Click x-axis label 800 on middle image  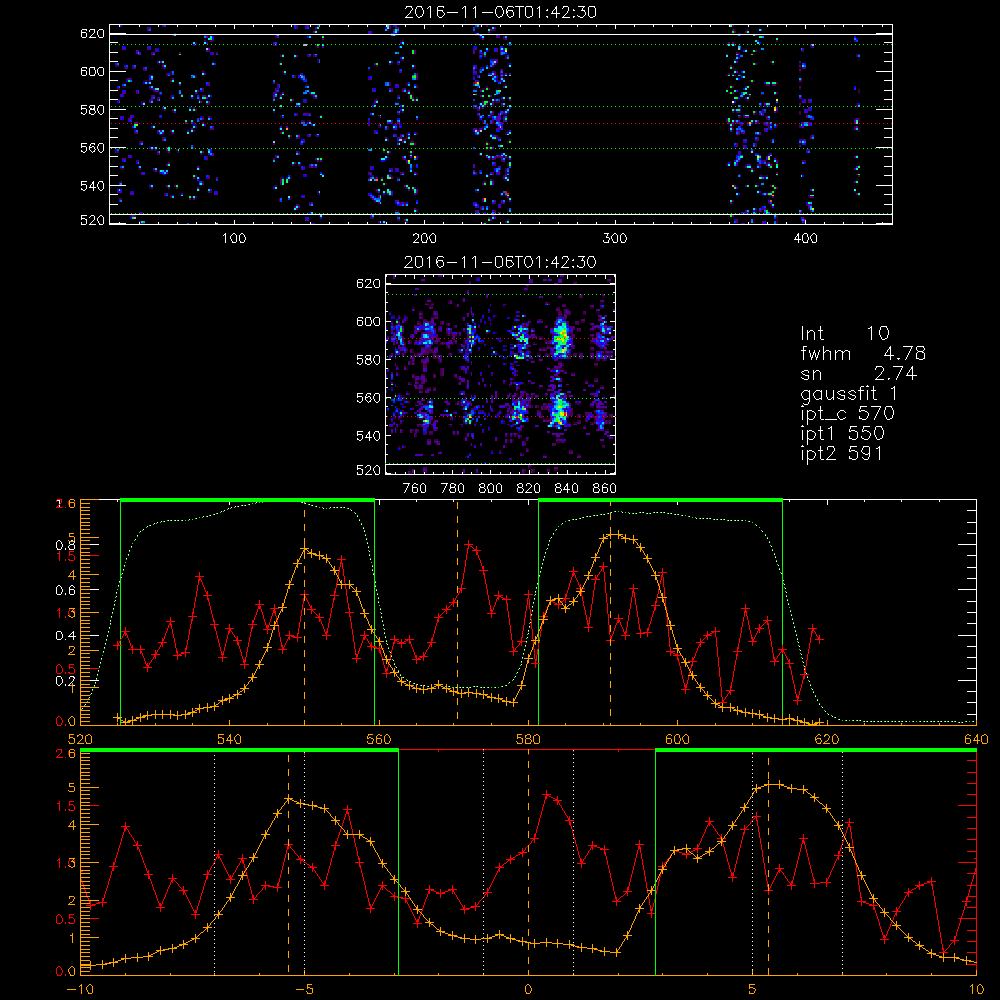[x=490, y=489]
